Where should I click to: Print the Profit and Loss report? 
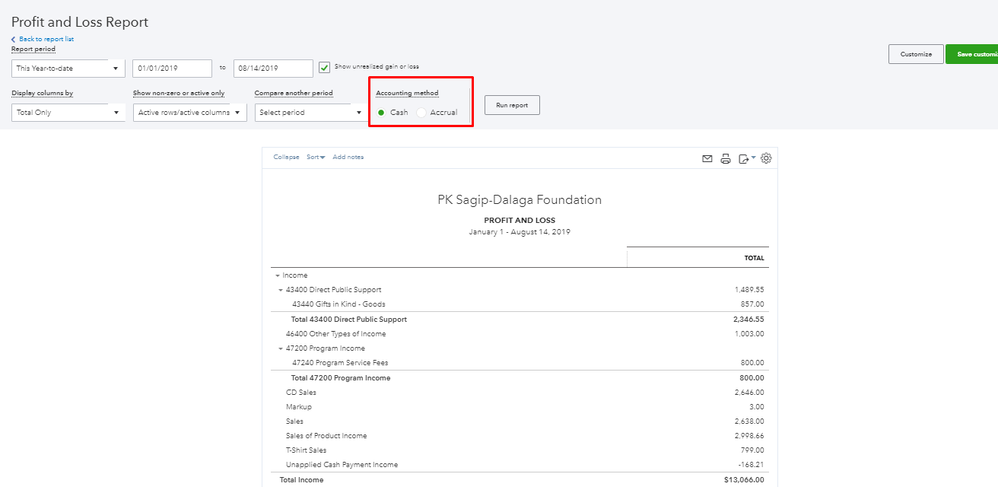point(725,158)
